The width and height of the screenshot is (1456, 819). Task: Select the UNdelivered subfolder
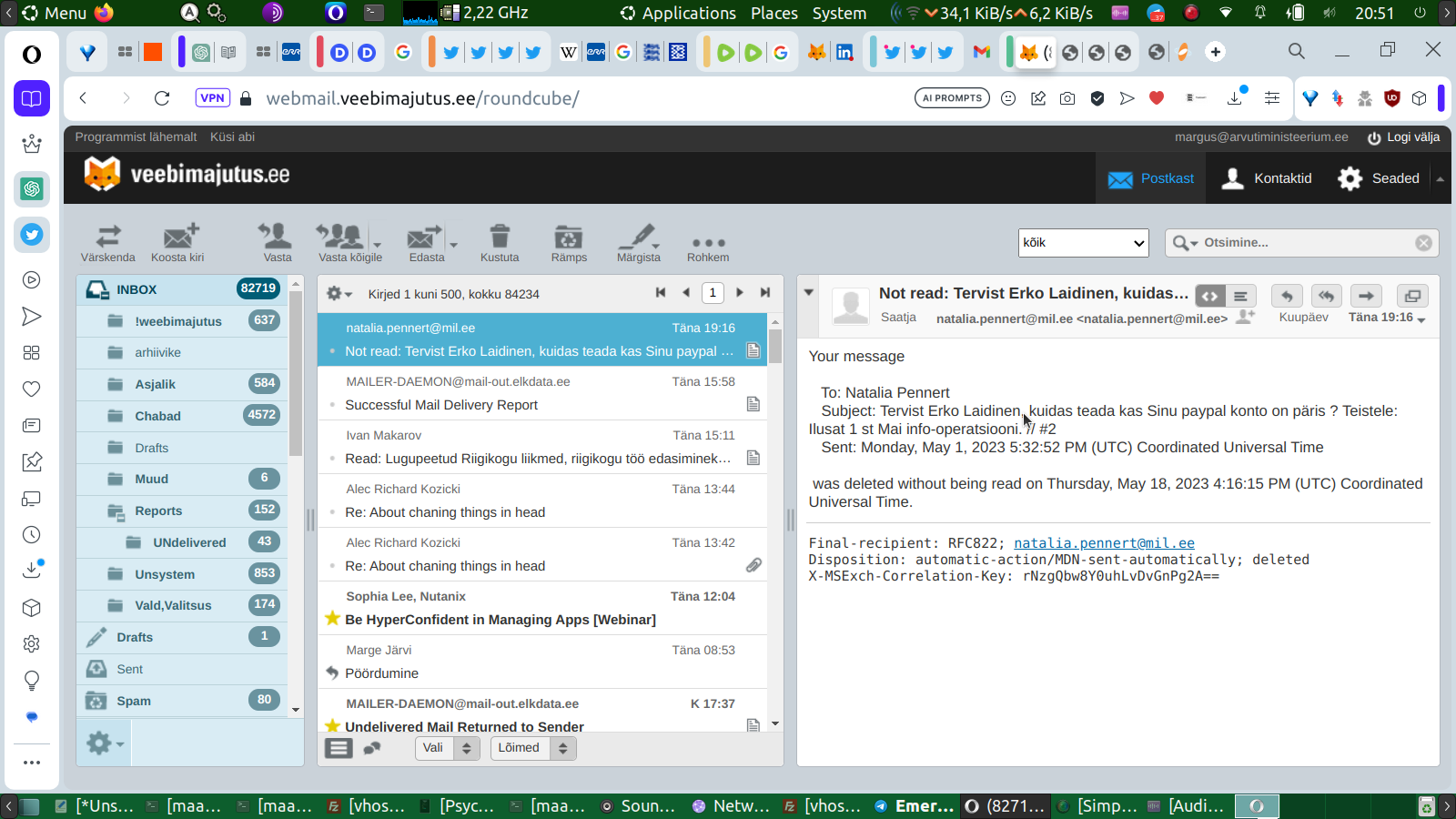point(182,541)
